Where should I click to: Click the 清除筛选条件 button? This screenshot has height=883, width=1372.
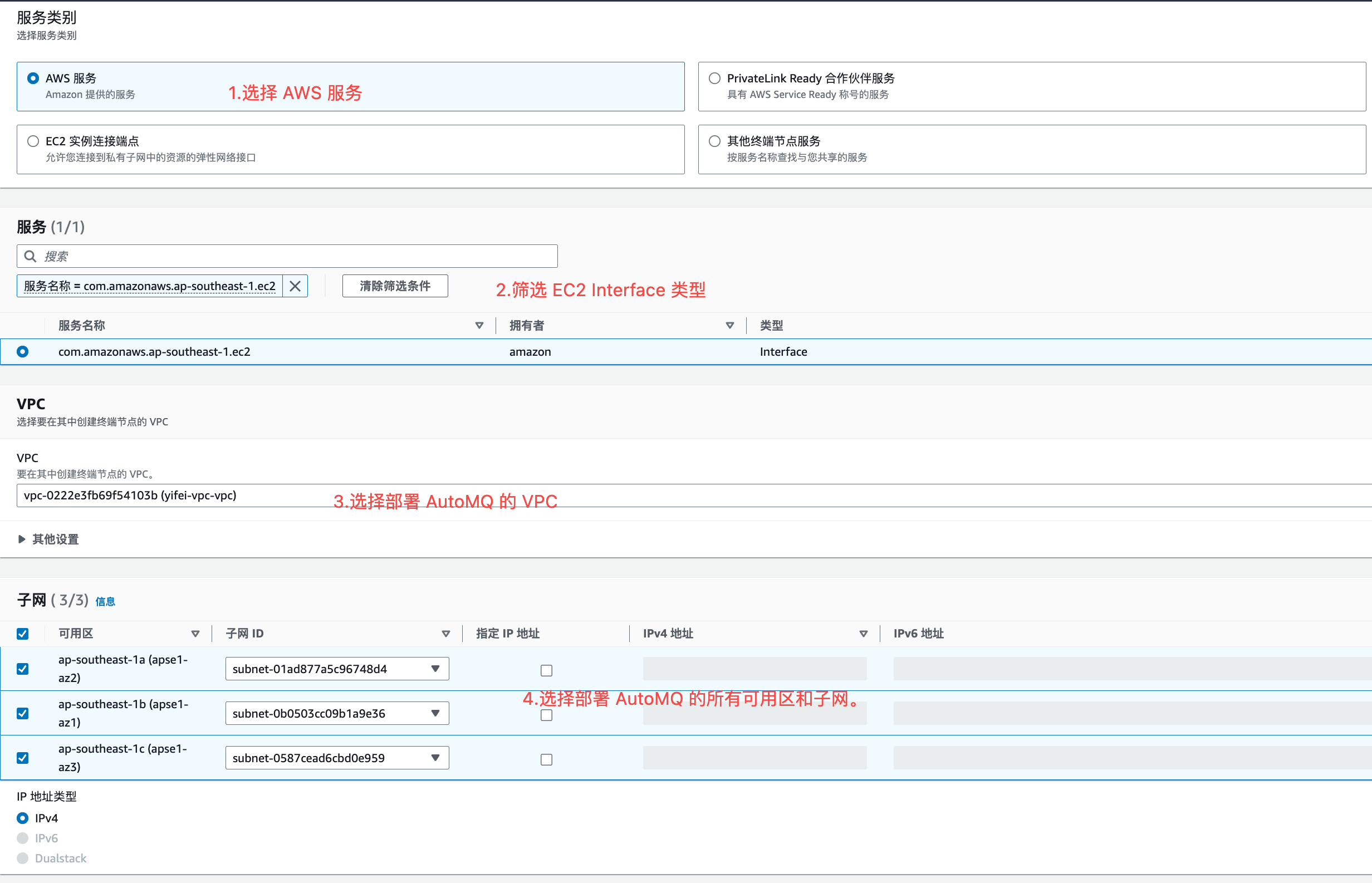pos(395,286)
